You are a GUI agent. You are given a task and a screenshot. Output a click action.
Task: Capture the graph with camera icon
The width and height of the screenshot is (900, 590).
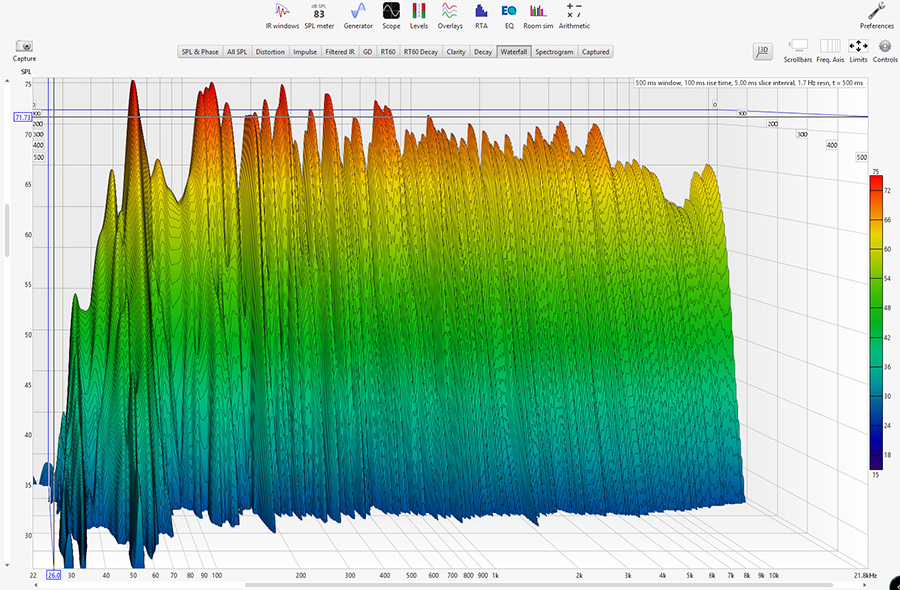coord(24,49)
